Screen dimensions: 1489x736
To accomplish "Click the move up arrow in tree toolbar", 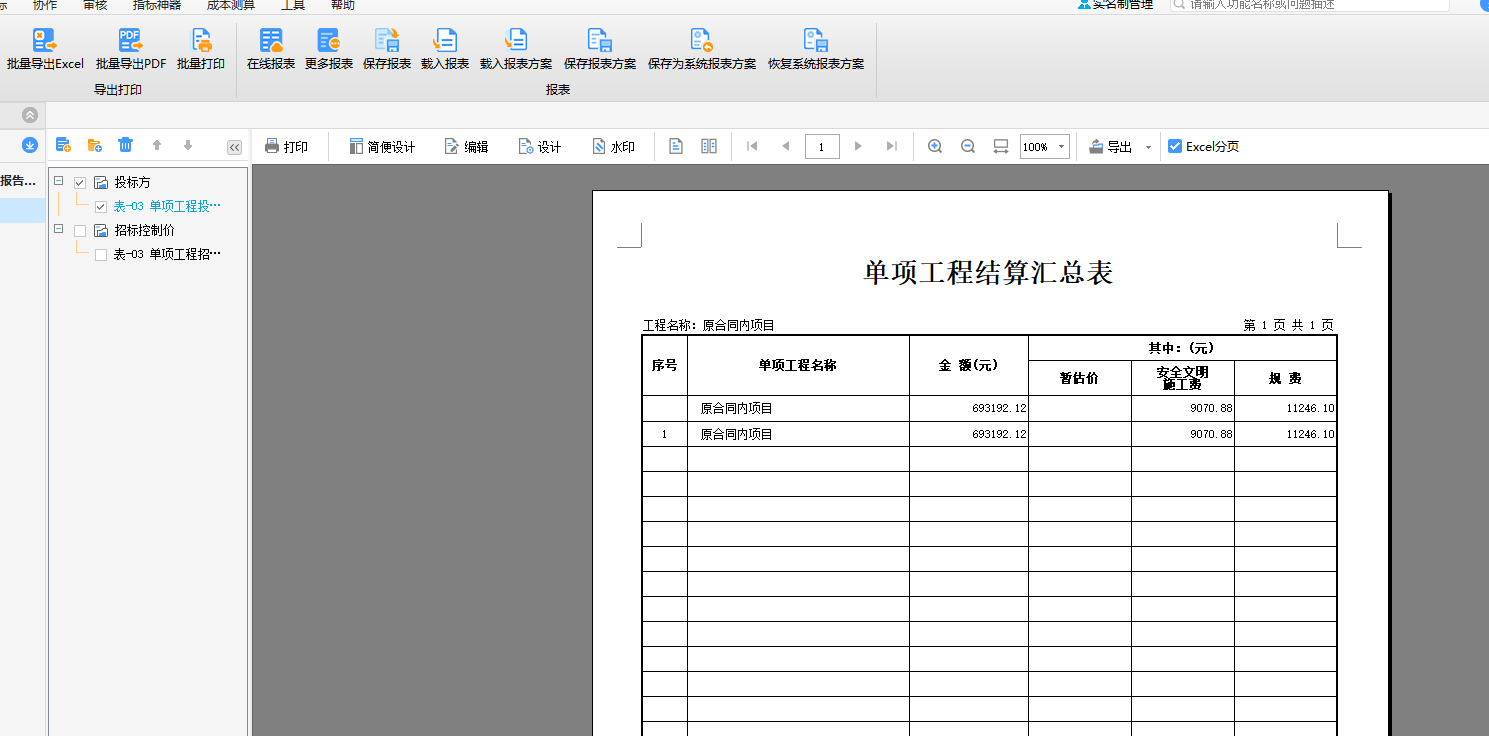I will [x=157, y=146].
